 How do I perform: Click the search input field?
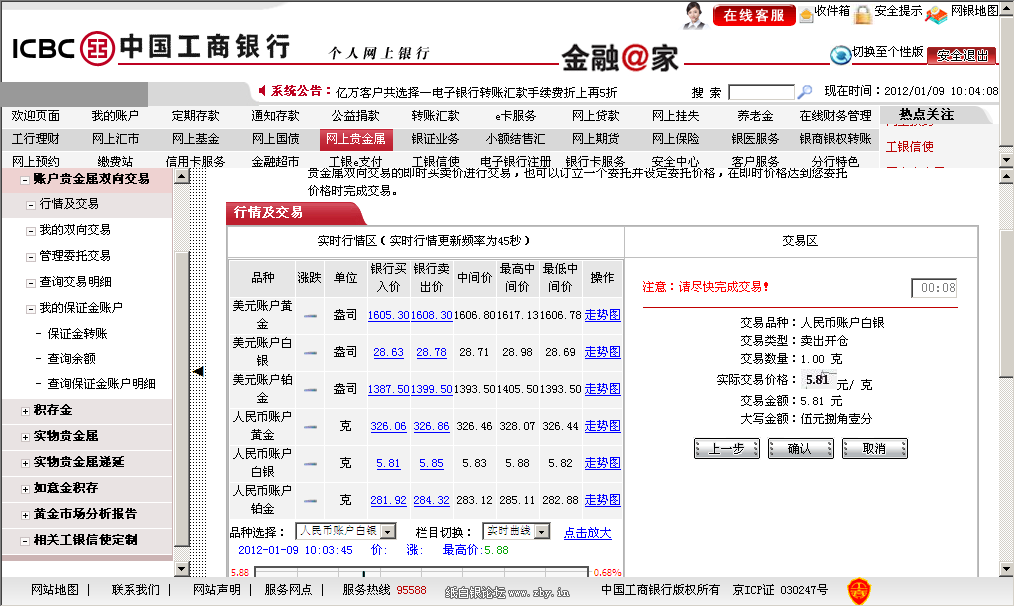coord(761,92)
